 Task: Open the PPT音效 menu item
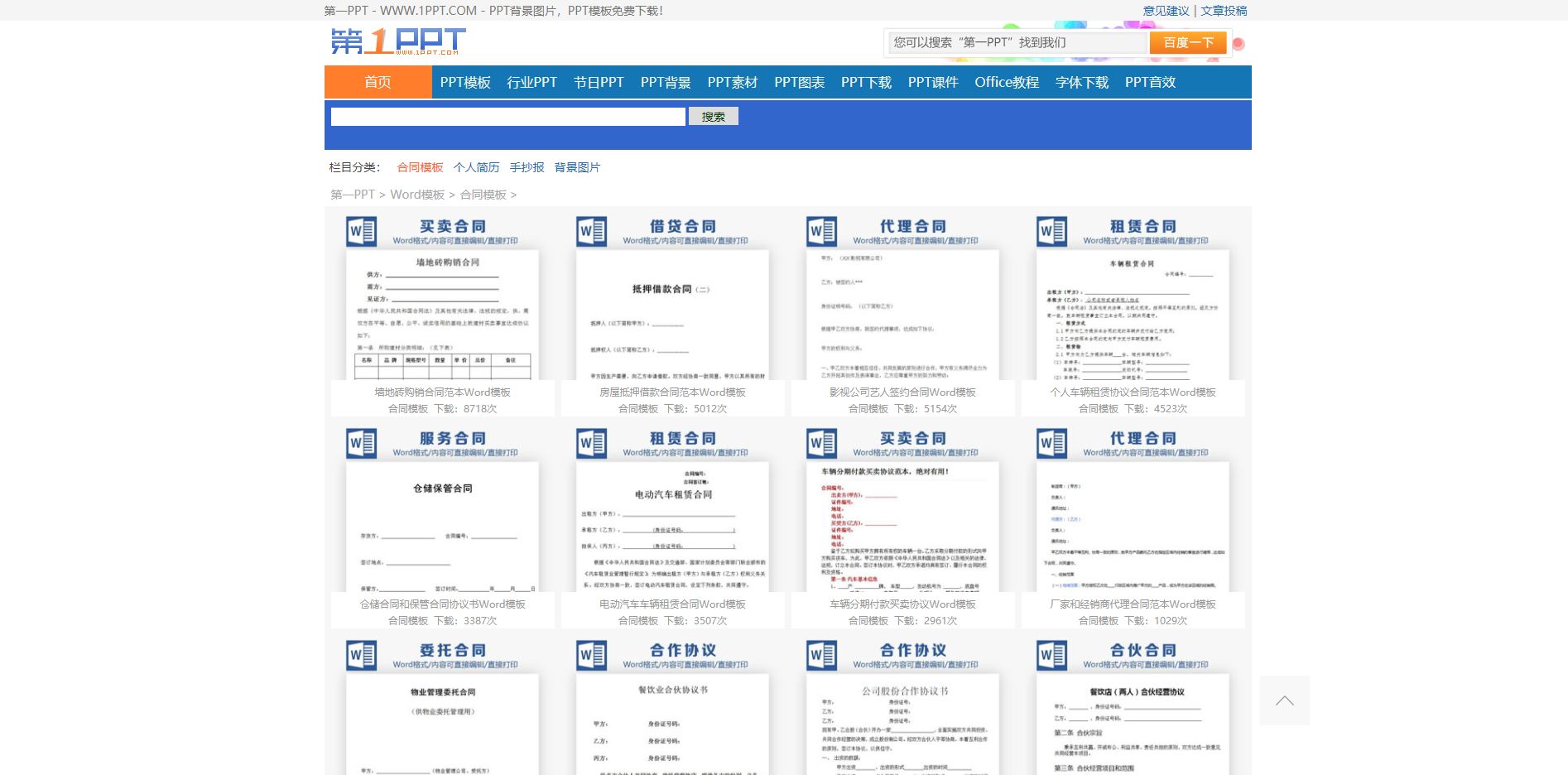point(1150,82)
